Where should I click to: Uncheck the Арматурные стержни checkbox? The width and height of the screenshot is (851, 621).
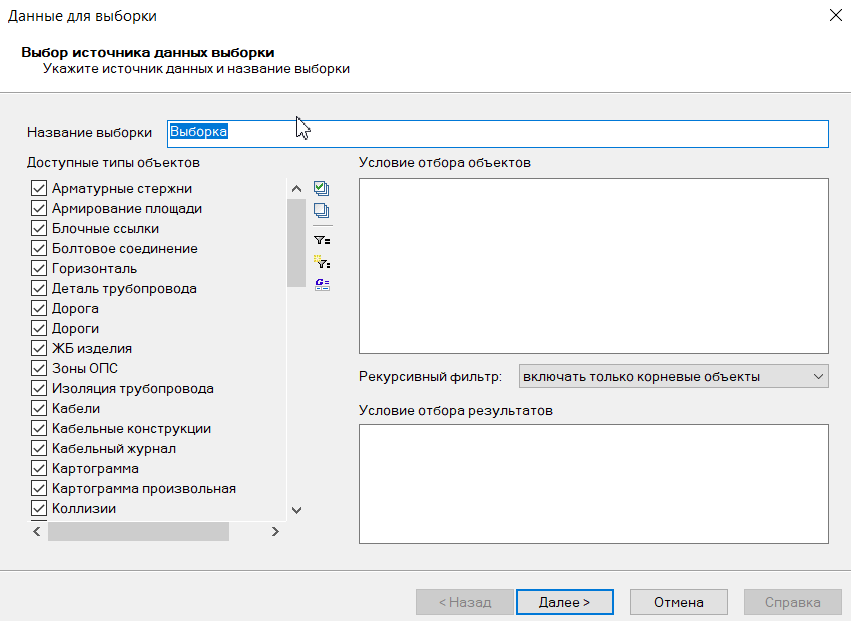[40, 188]
